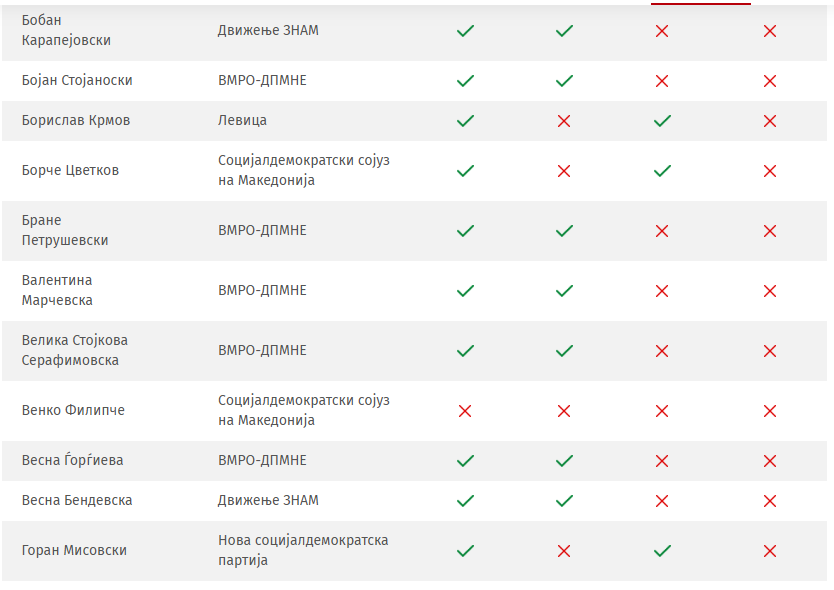This screenshot has width=834, height=590.
Task: Click the second green checkmark in Борче Цветков's row
Action: pos(662,171)
